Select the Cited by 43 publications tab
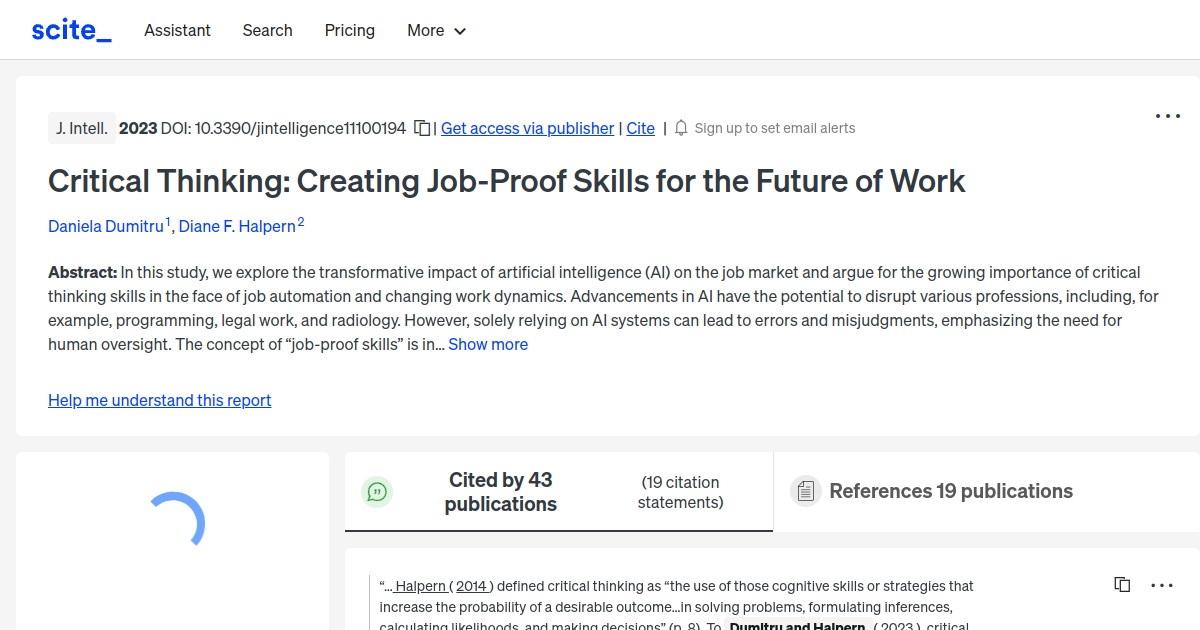This screenshot has height=630, width=1200. [500, 491]
